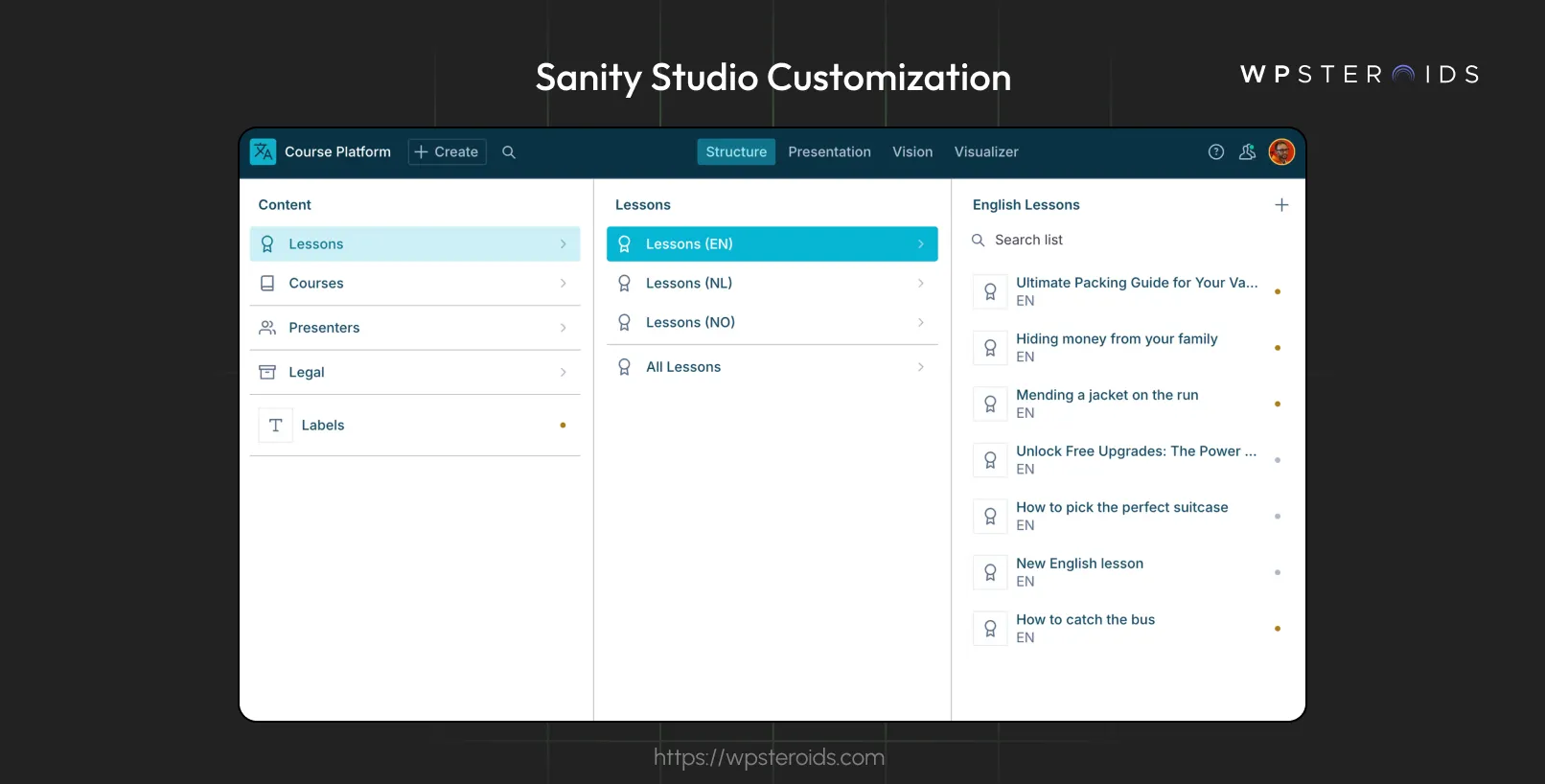Click icon beside New English lesson
This screenshot has height=784, width=1545.
990,572
